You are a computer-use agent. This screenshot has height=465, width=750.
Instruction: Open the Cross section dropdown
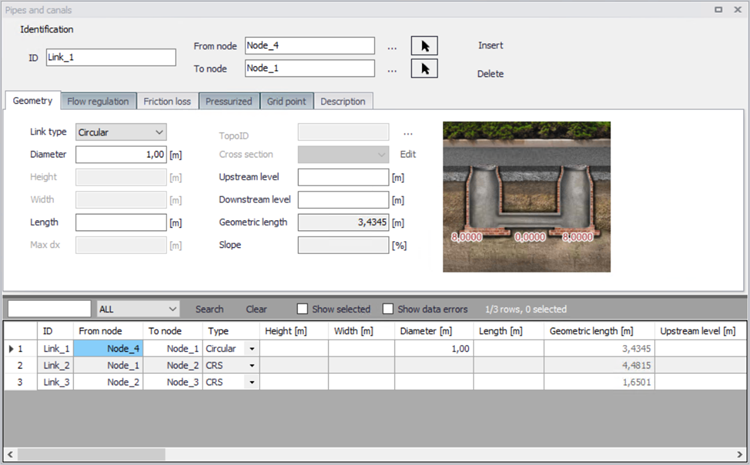pyautogui.click(x=343, y=155)
